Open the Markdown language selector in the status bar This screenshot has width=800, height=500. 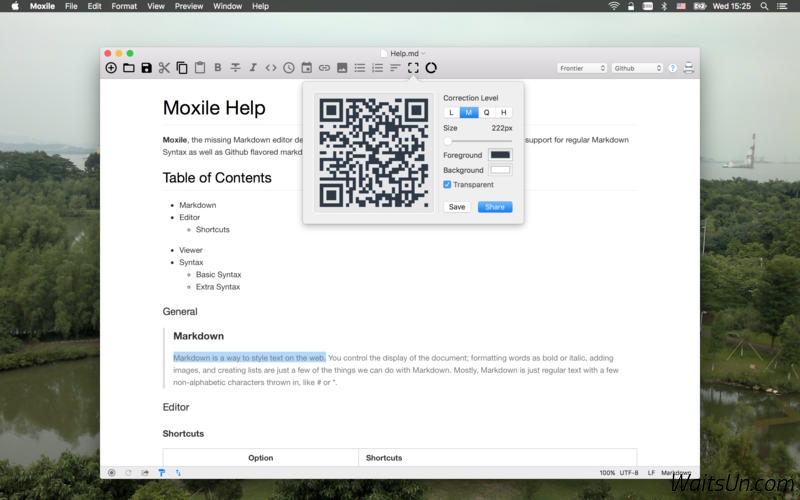pos(676,473)
